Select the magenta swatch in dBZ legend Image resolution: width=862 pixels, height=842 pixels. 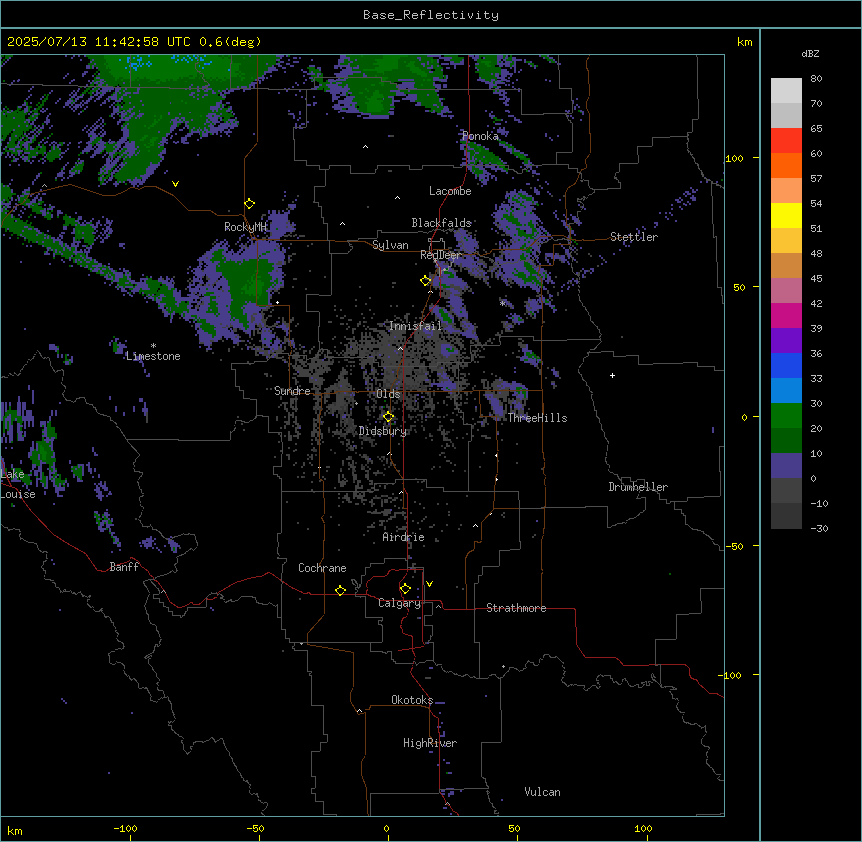click(786, 315)
